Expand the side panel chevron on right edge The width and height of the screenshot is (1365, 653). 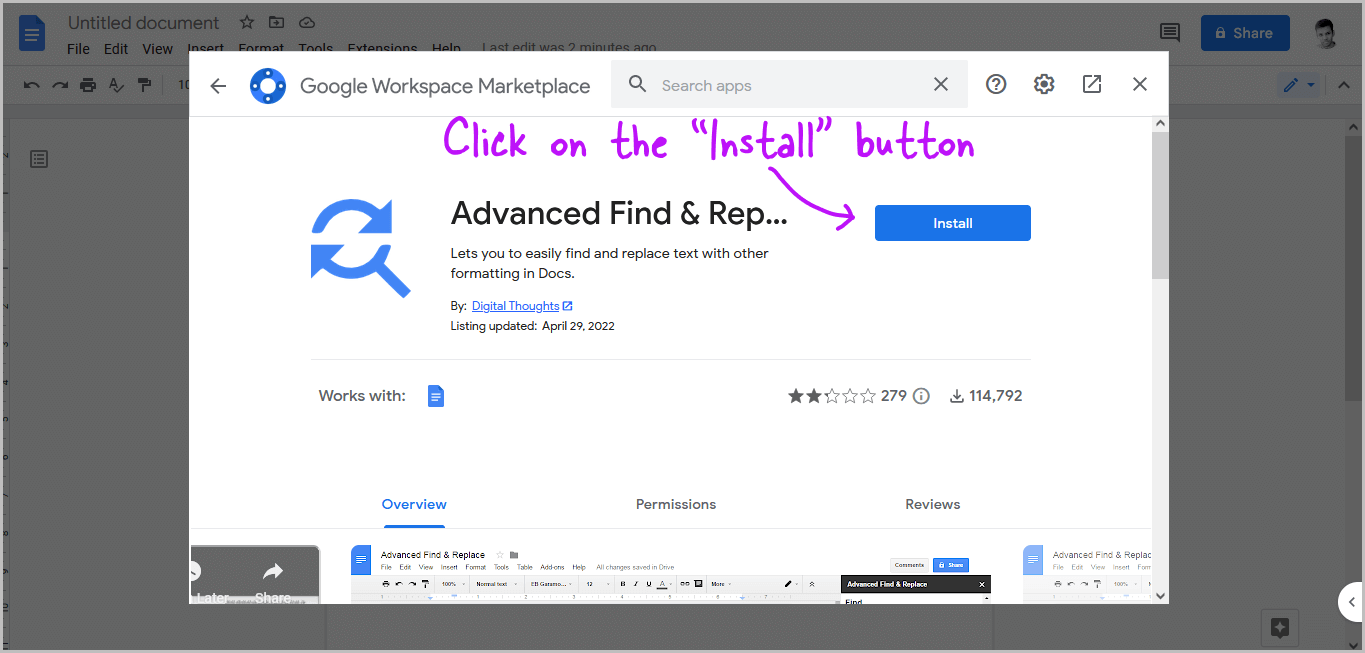pos(1352,601)
